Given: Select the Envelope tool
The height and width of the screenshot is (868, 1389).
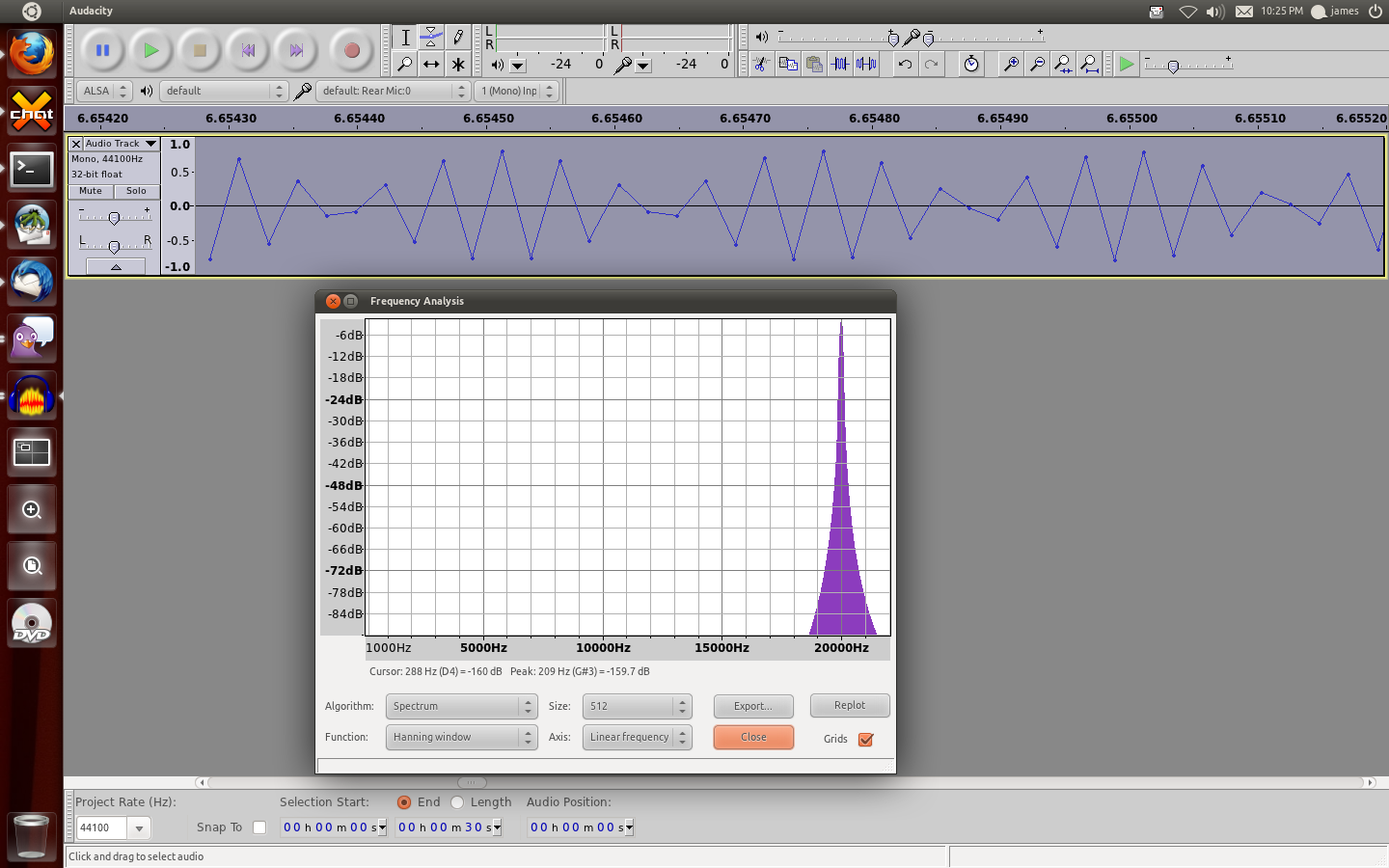Looking at the screenshot, I should point(431,38).
